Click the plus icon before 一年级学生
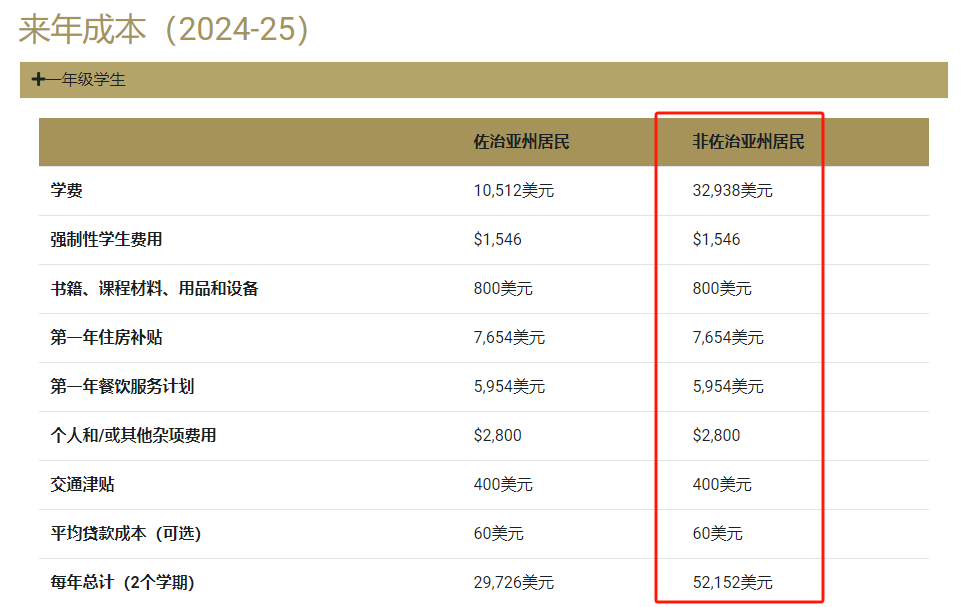This screenshot has width=964, height=607. (x=39, y=78)
